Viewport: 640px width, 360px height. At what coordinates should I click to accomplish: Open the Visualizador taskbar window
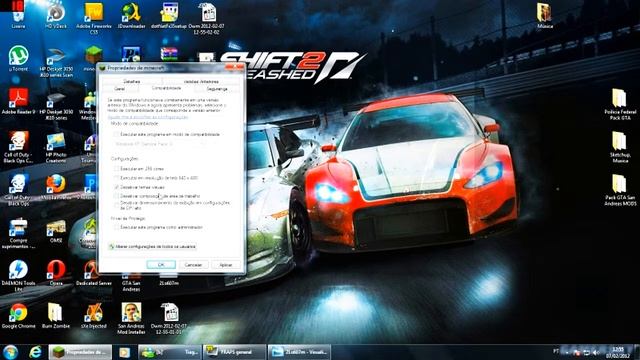pyautogui.click(x=299, y=352)
